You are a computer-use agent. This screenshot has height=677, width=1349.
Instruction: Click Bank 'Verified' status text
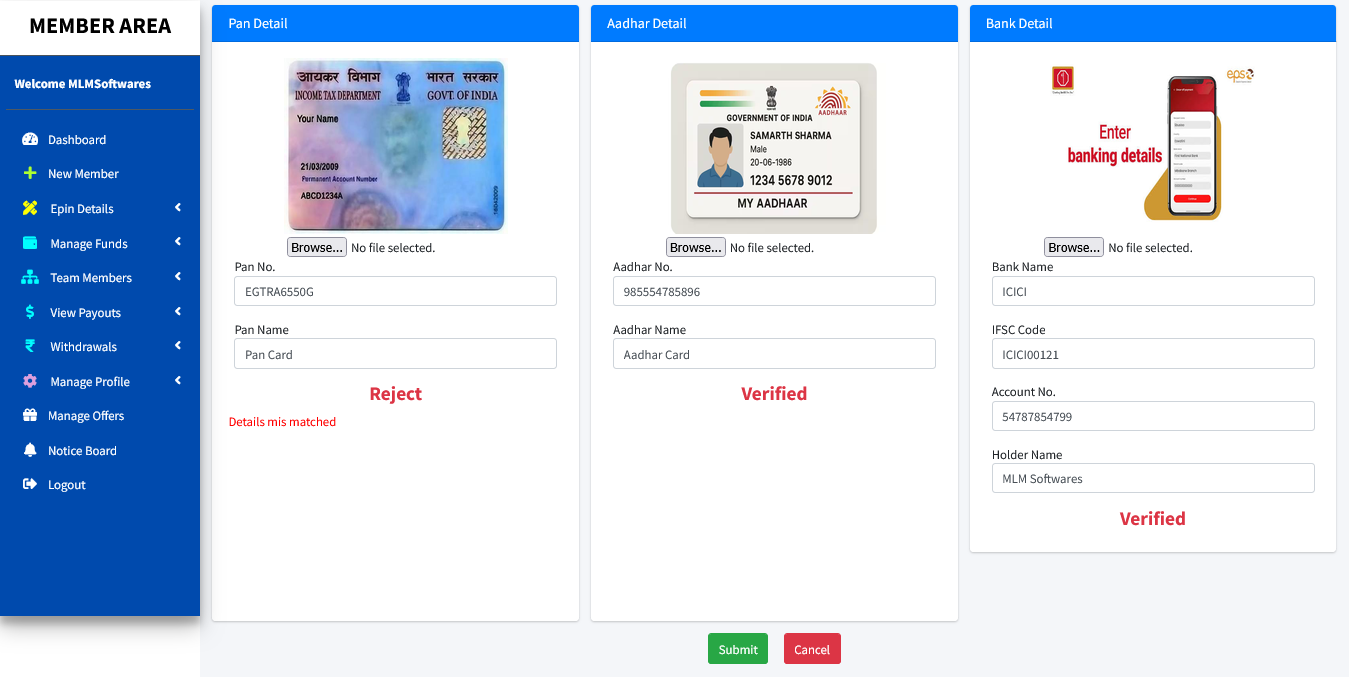point(1153,519)
